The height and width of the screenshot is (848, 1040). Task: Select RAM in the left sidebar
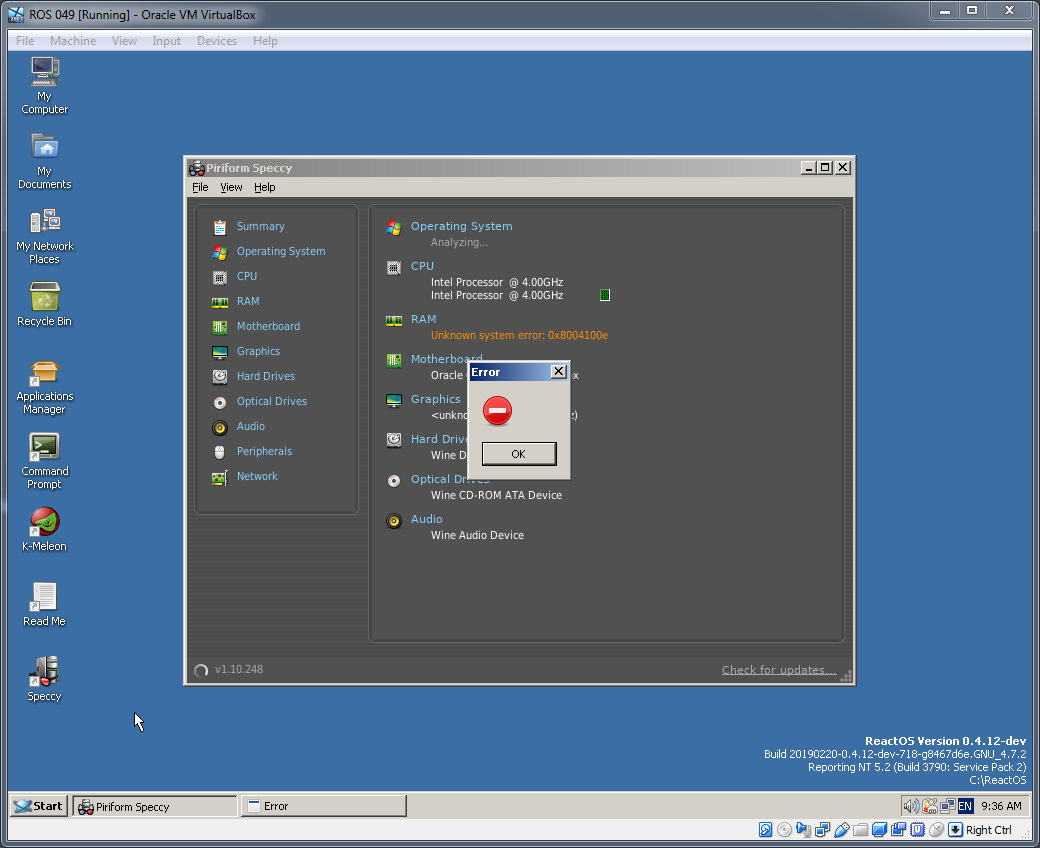[x=247, y=302]
